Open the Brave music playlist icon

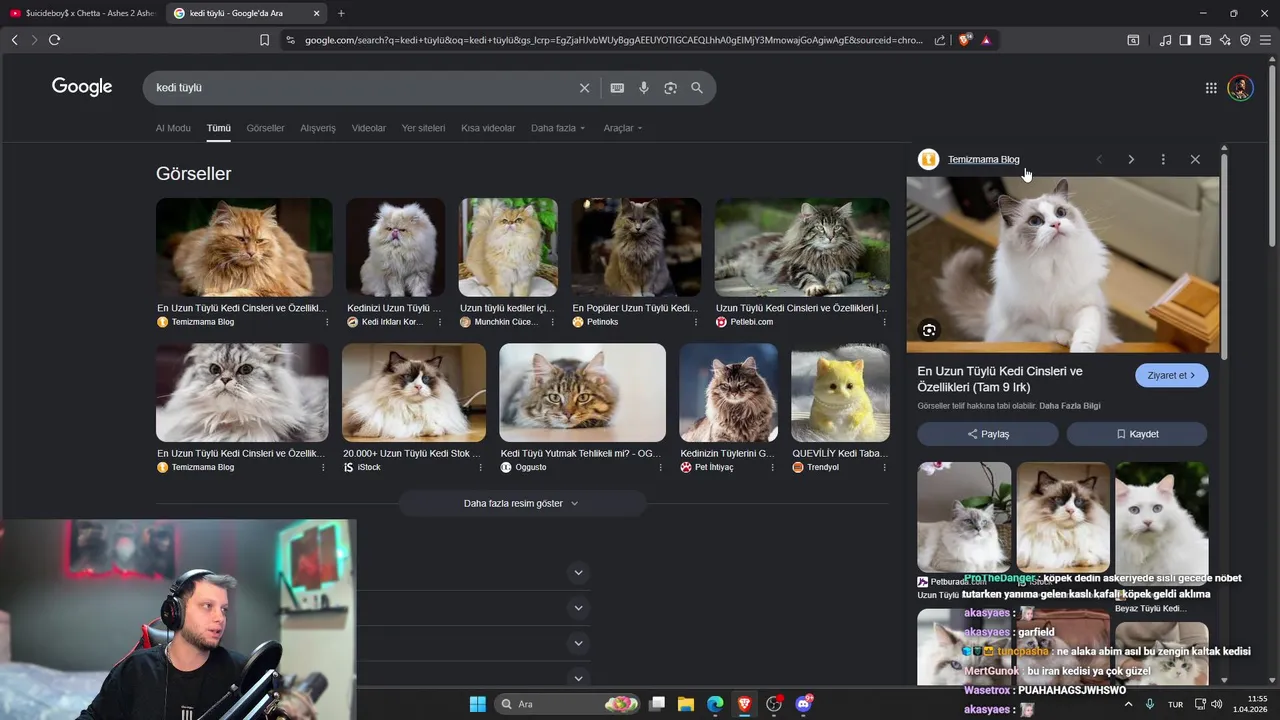1165,40
